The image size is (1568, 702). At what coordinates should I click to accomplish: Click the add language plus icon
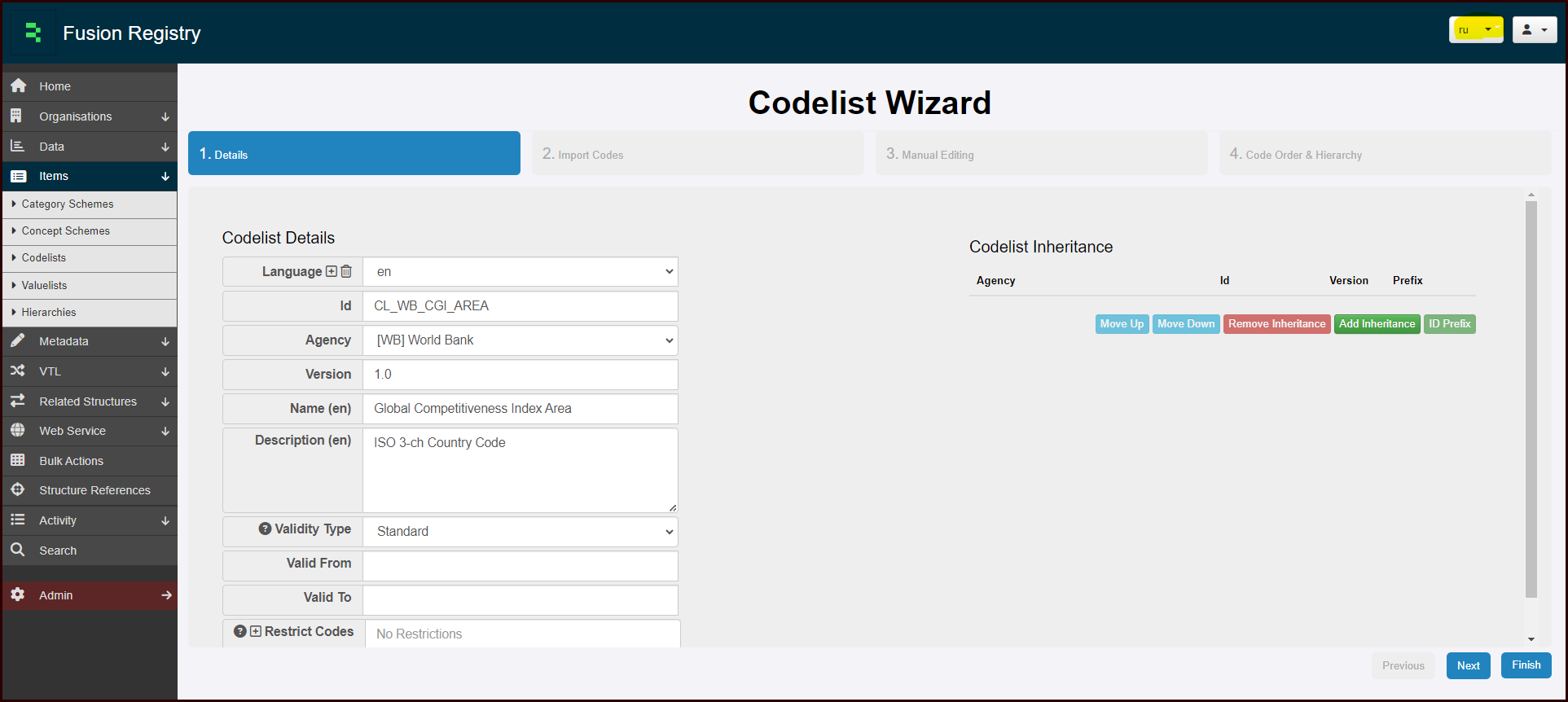[x=331, y=271]
